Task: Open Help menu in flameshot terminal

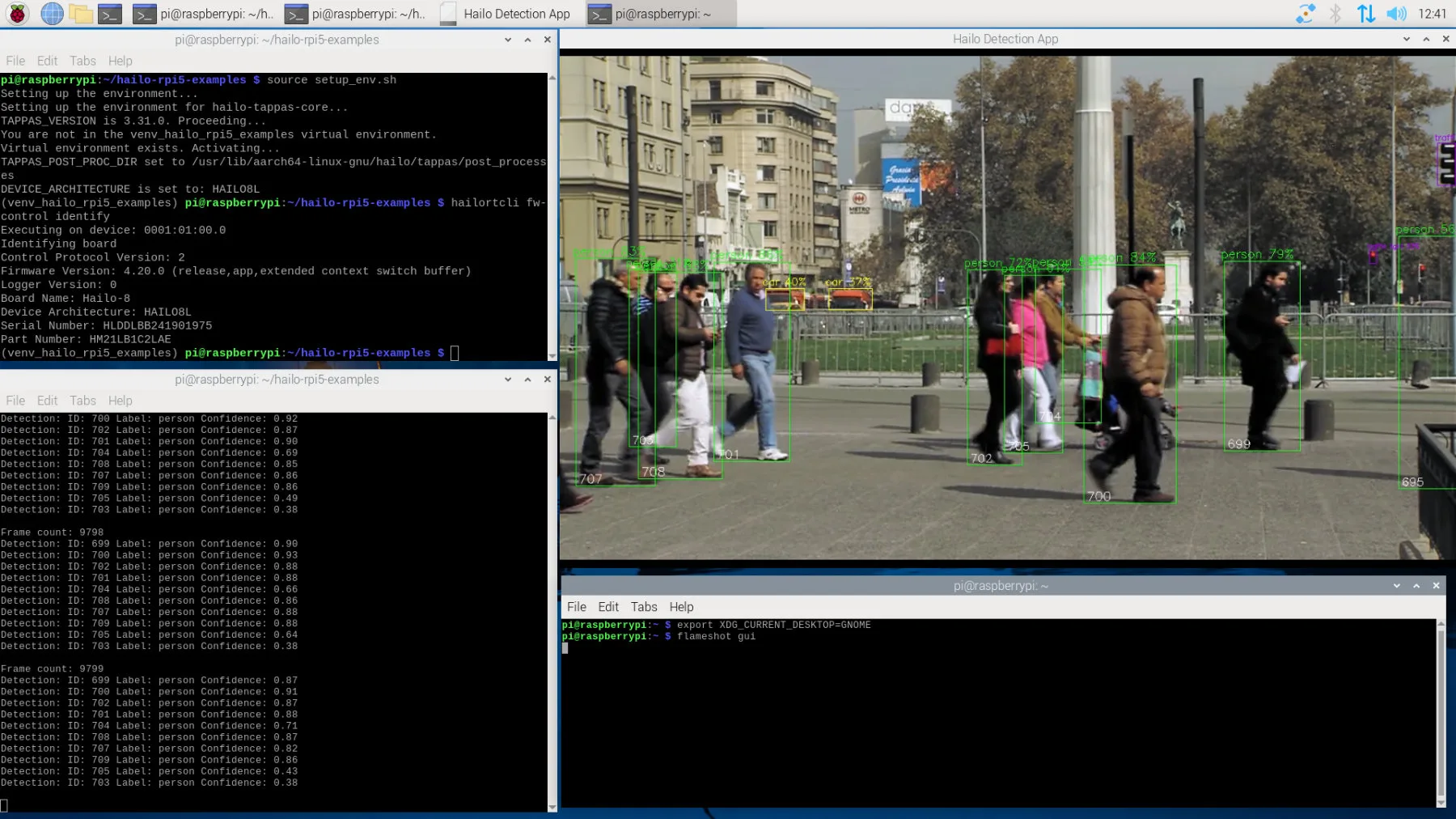Action: 681,607
